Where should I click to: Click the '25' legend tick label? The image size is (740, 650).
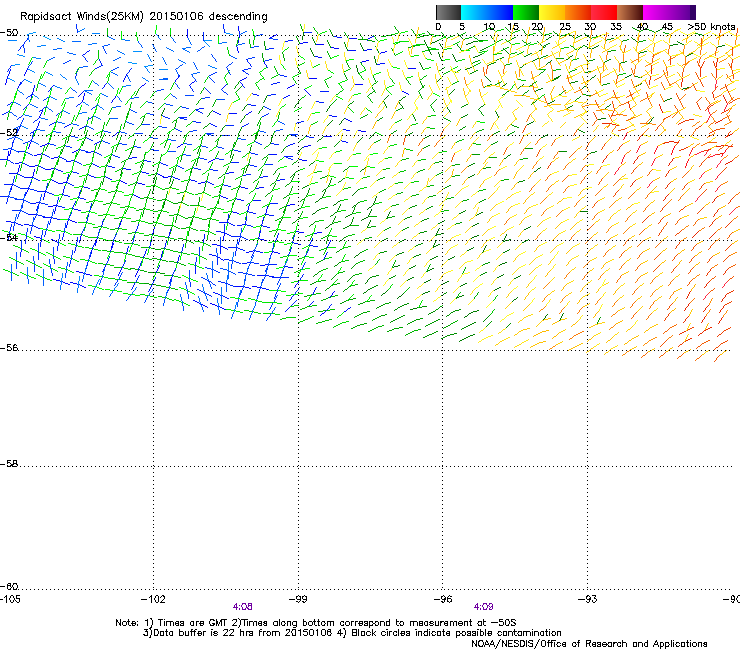click(565, 26)
